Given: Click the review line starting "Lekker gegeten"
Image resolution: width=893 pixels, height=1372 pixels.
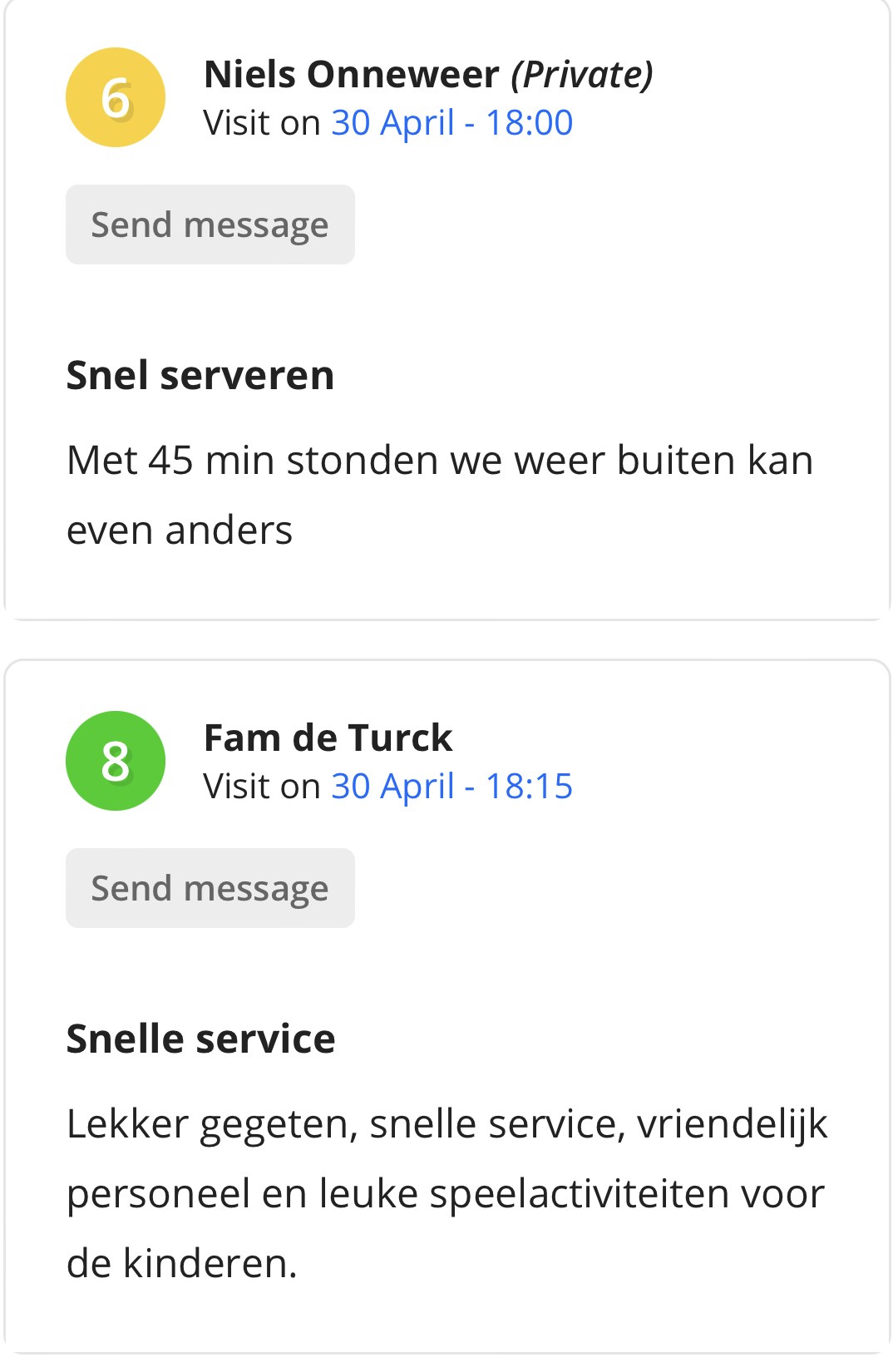Looking at the screenshot, I should tap(447, 1125).
